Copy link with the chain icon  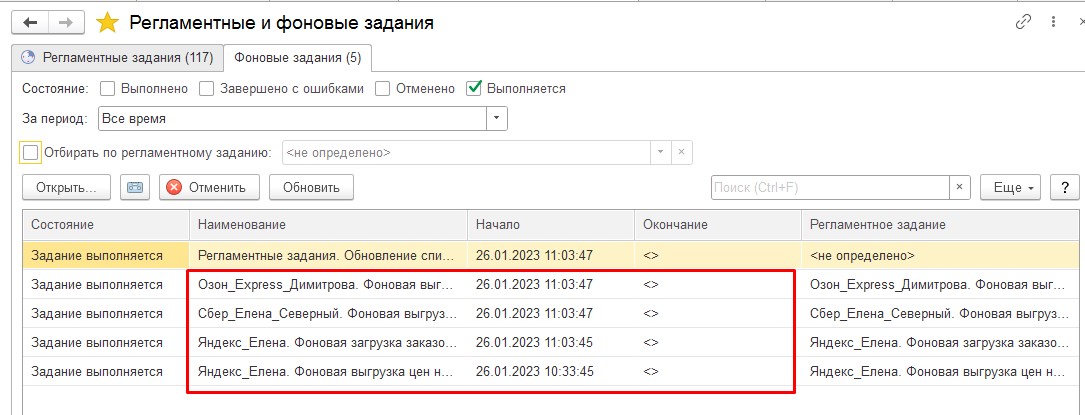1023,22
